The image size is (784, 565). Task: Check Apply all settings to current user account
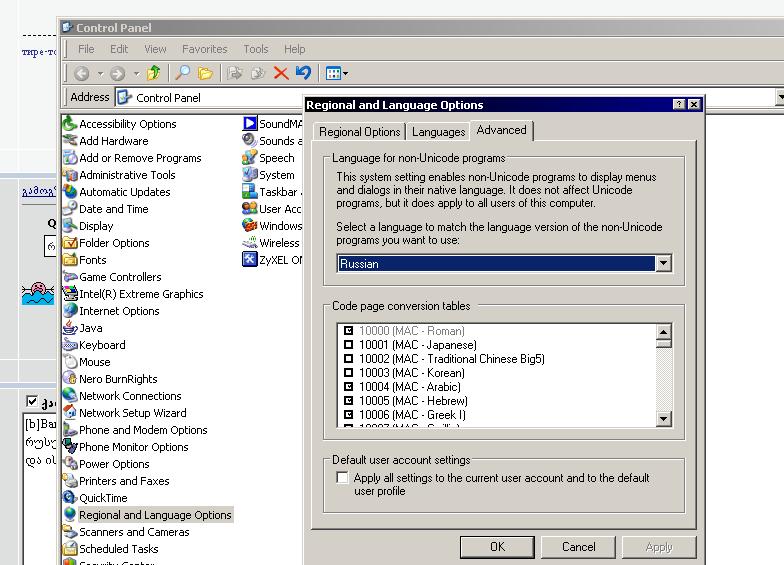point(342,478)
